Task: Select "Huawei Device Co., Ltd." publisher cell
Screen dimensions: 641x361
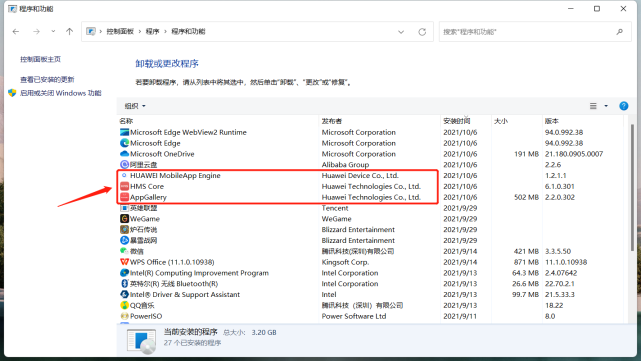Action: 360,175
